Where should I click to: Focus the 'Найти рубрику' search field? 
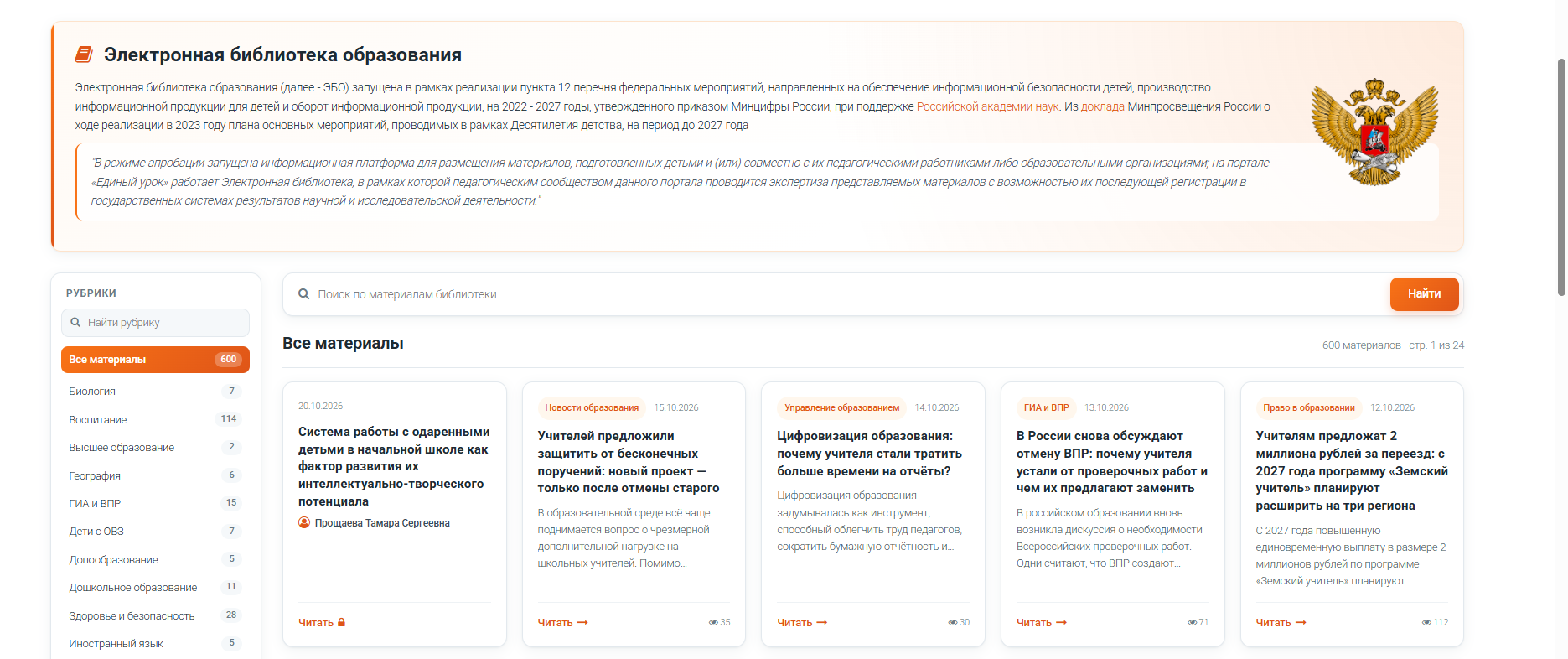tap(155, 323)
